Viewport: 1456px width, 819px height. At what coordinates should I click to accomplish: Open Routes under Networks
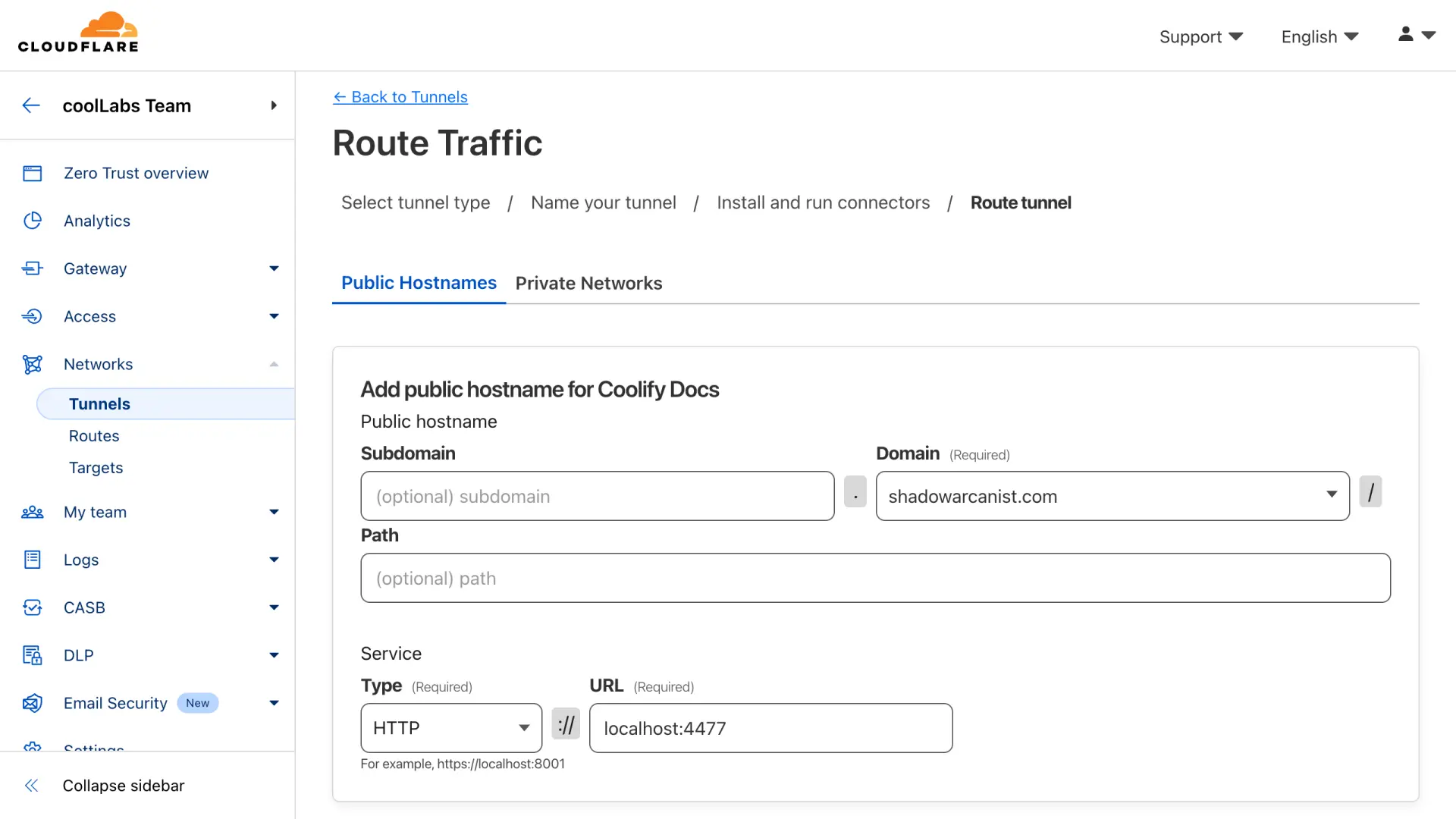point(94,436)
